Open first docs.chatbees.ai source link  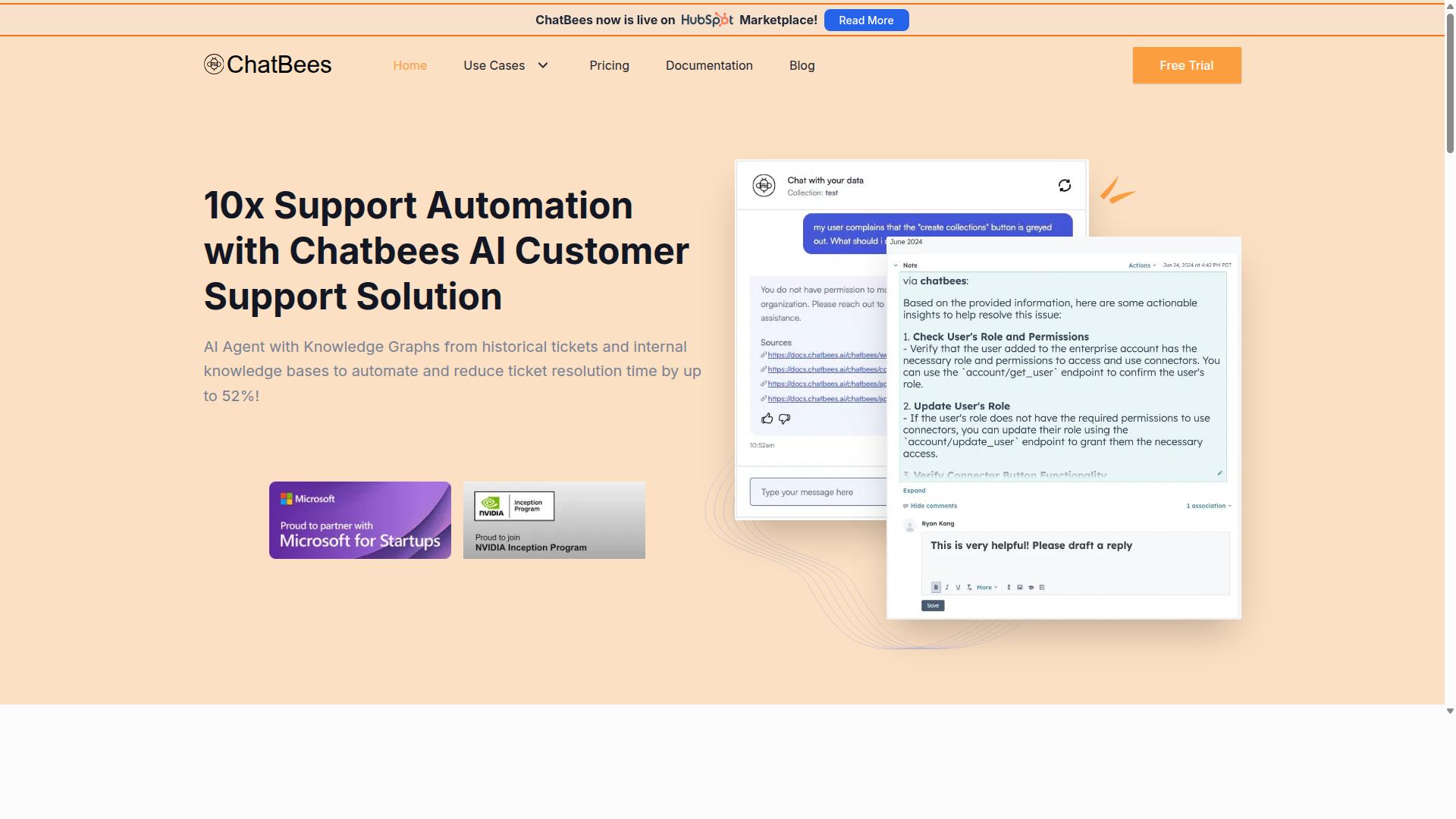tap(827, 355)
